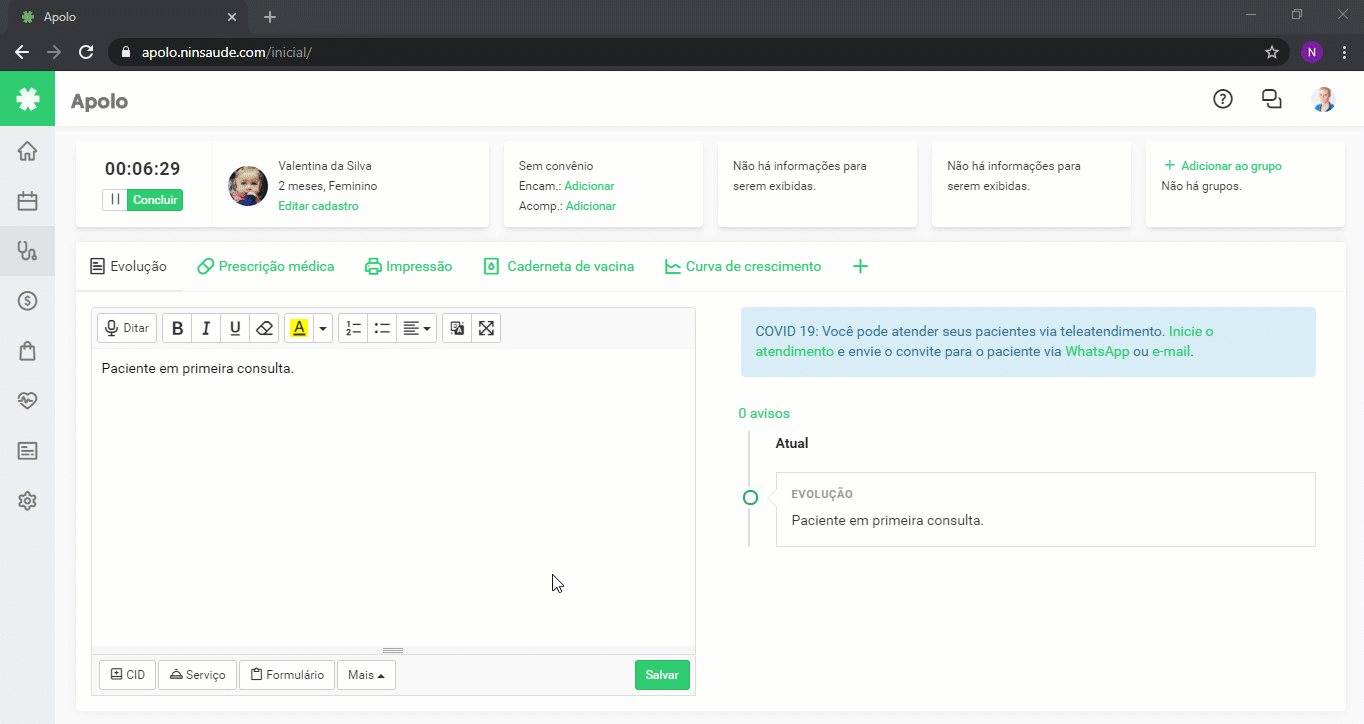Switch to the Caderneta de vacina tab
Viewport: 1364px width, 724px height.
(x=559, y=266)
